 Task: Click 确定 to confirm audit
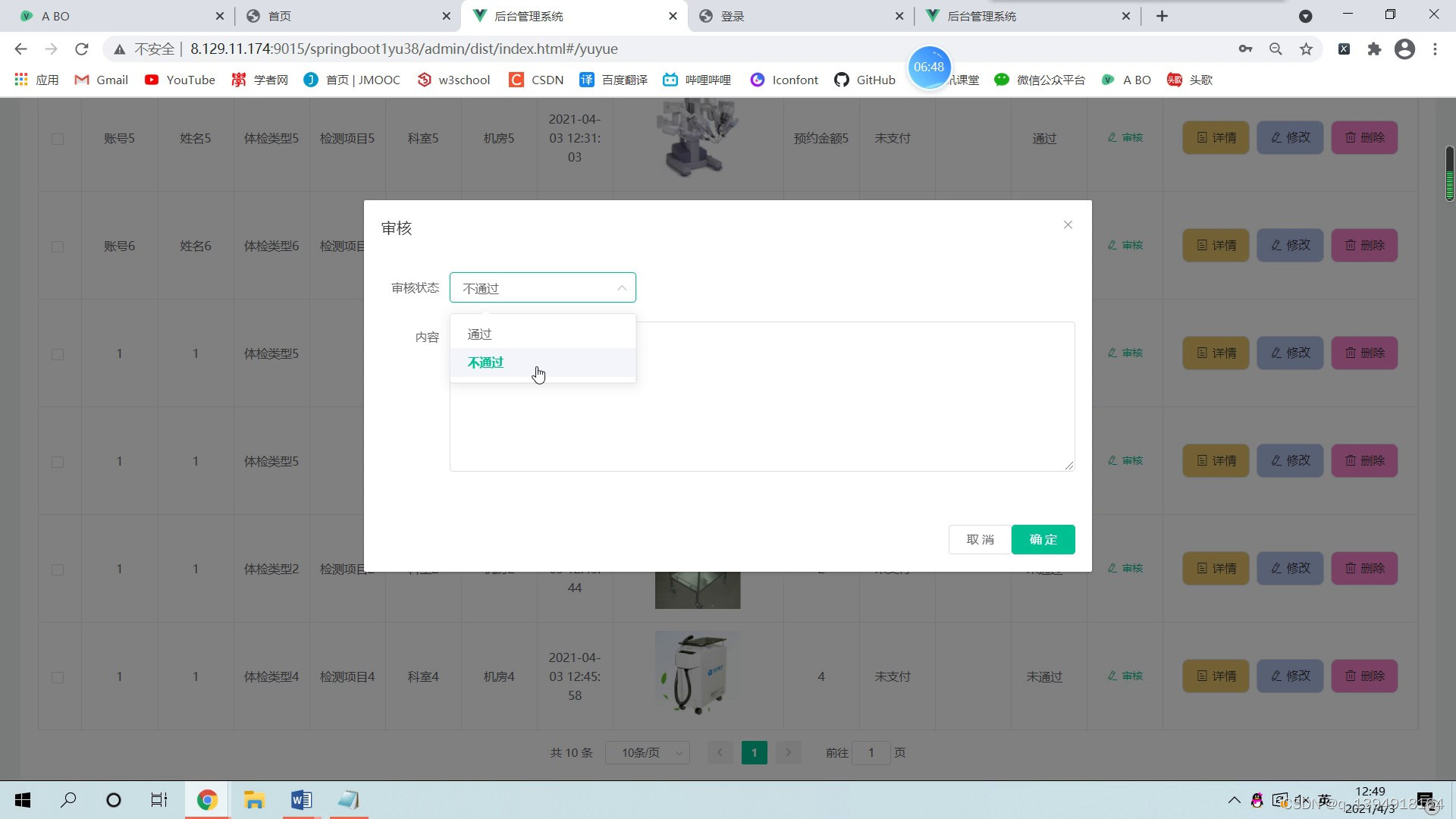(1044, 538)
